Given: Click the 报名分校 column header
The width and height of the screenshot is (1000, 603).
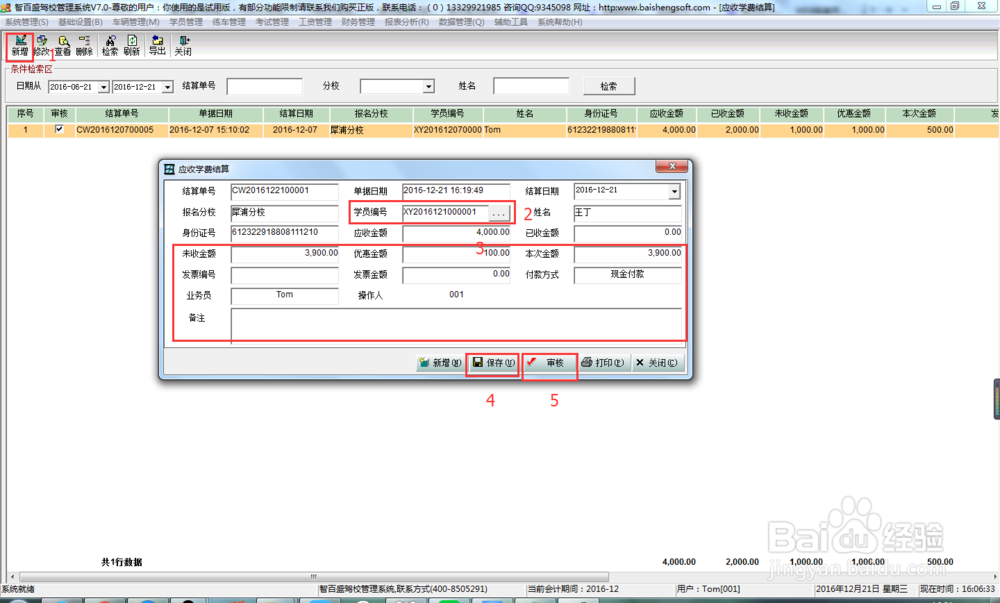Looking at the screenshot, I should (371, 113).
